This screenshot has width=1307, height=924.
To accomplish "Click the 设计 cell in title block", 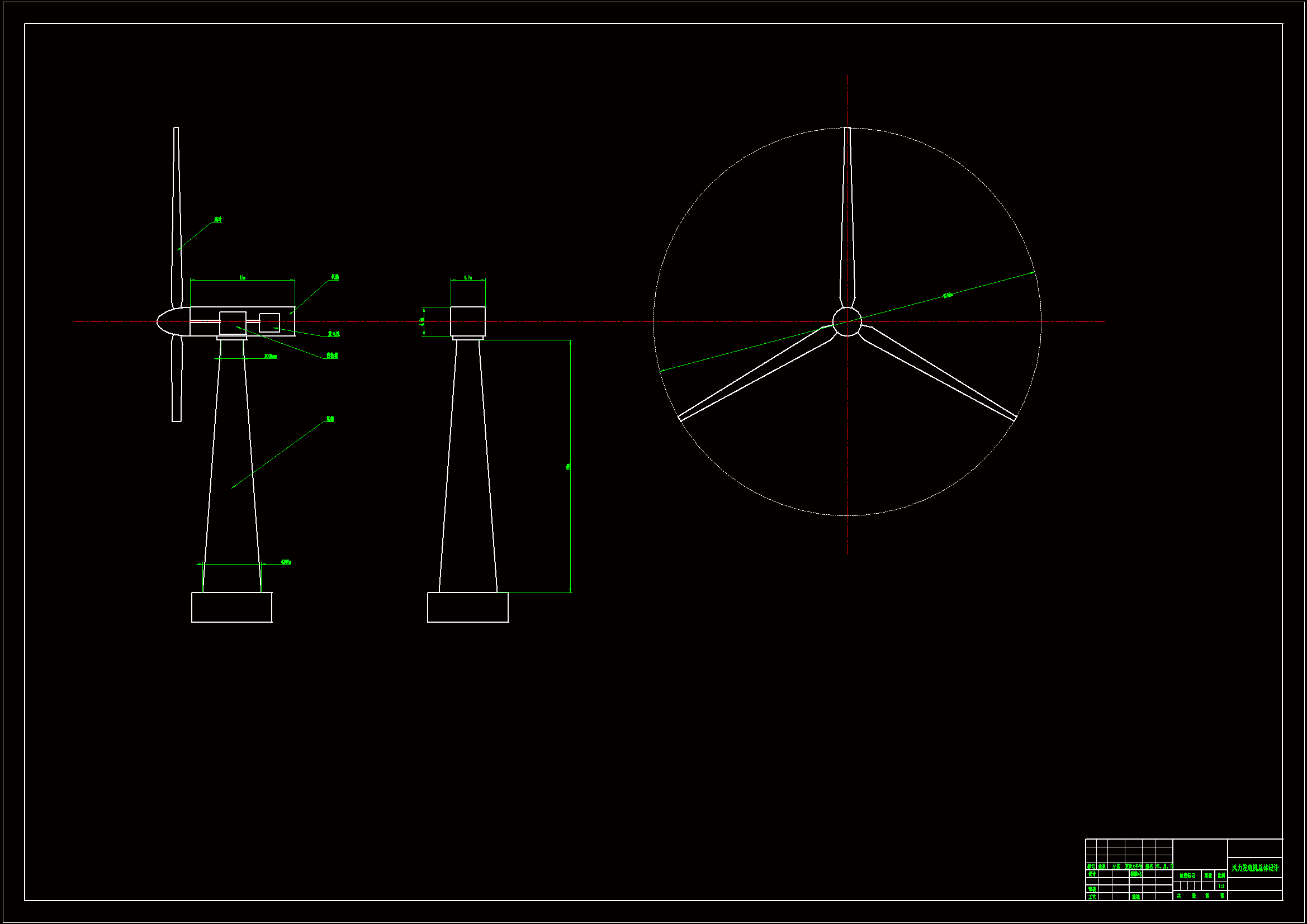I will [x=1092, y=874].
